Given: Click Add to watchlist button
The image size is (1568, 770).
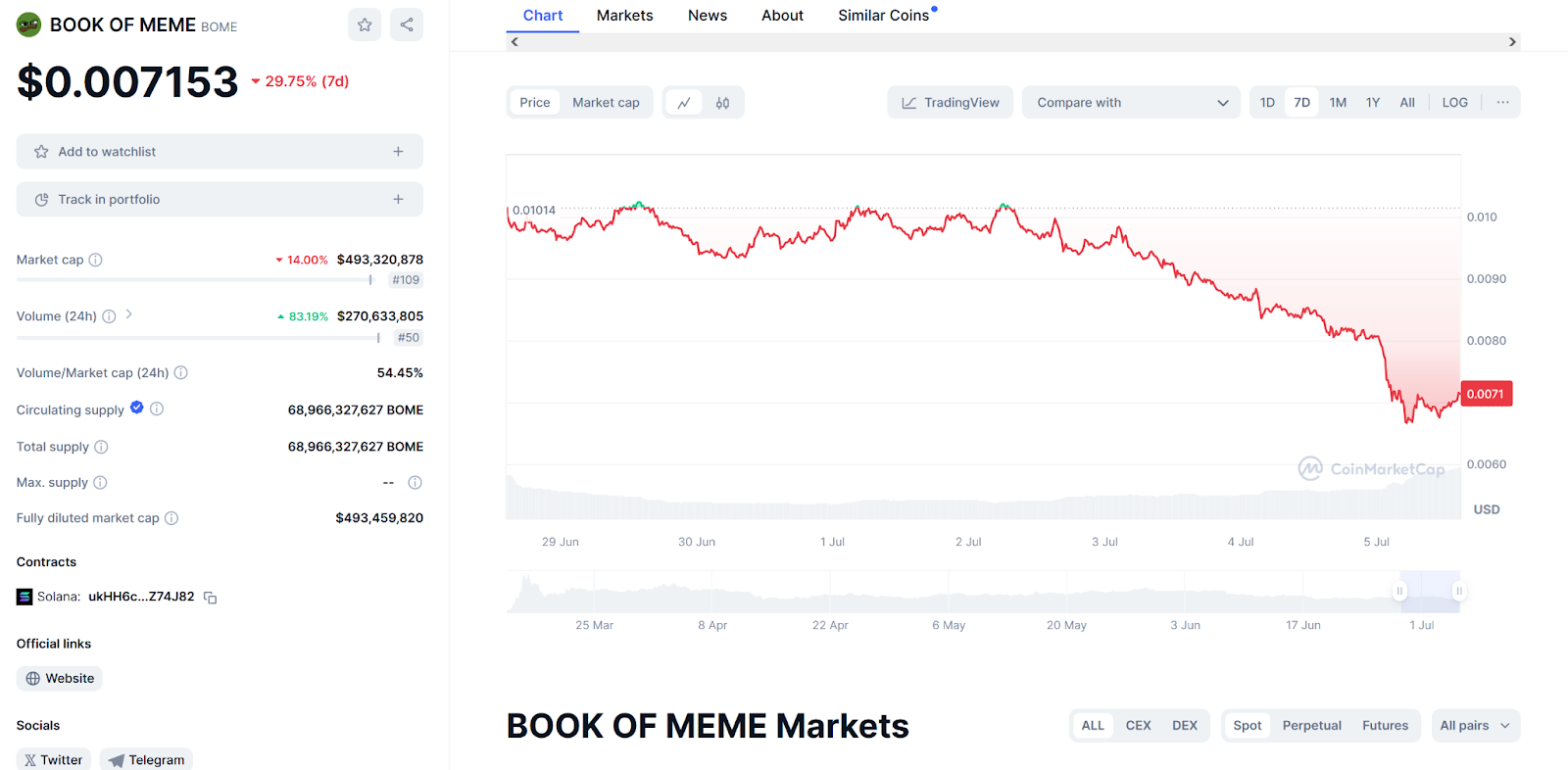Looking at the screenshot, I should (220, 152).
